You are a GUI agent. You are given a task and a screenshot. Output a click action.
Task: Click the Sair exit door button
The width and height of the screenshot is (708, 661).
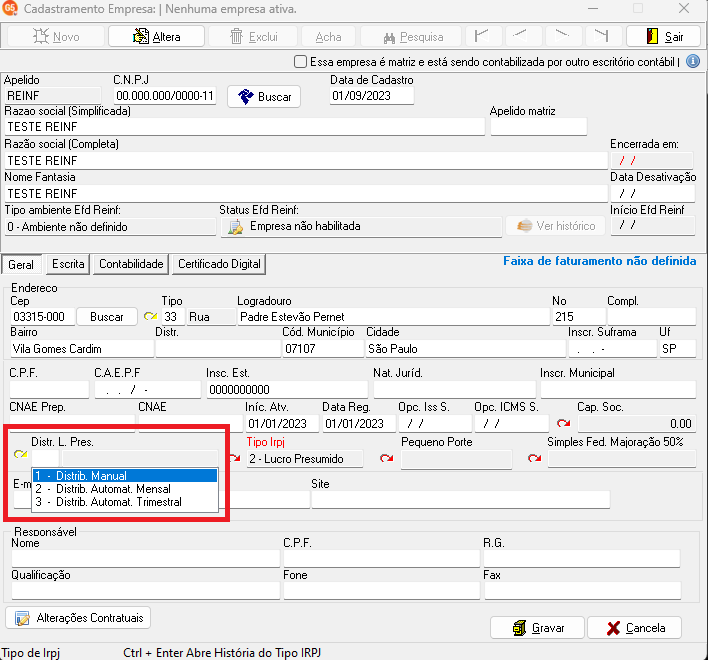[662, 36]
